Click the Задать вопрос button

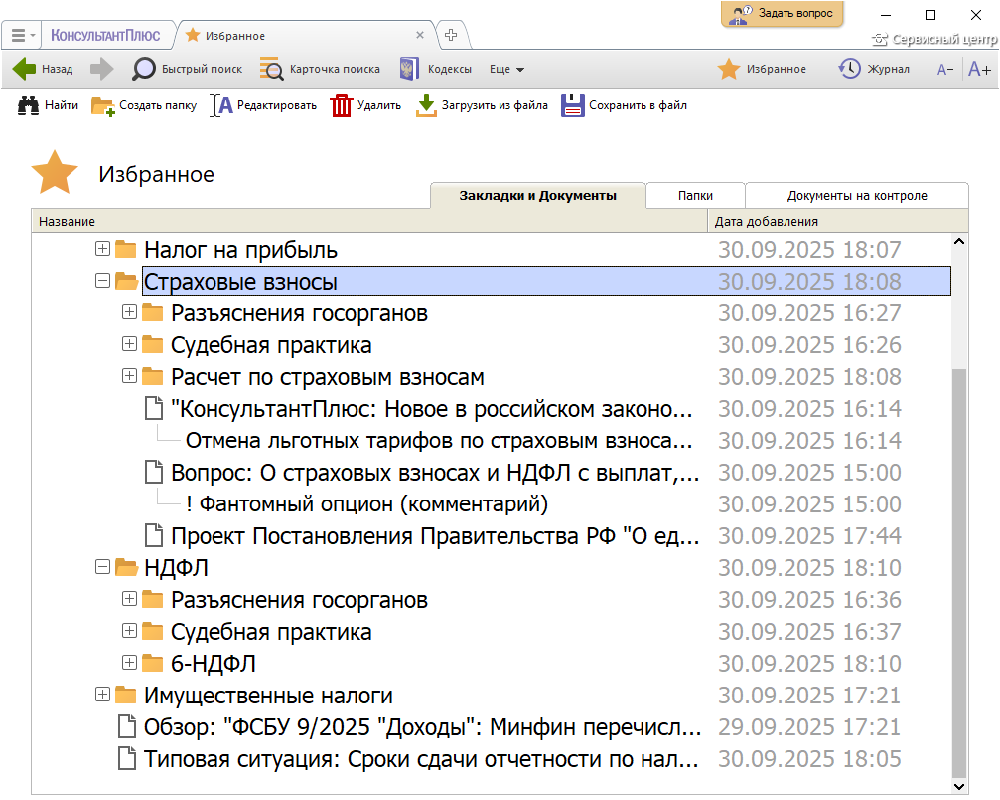[782, 14]
